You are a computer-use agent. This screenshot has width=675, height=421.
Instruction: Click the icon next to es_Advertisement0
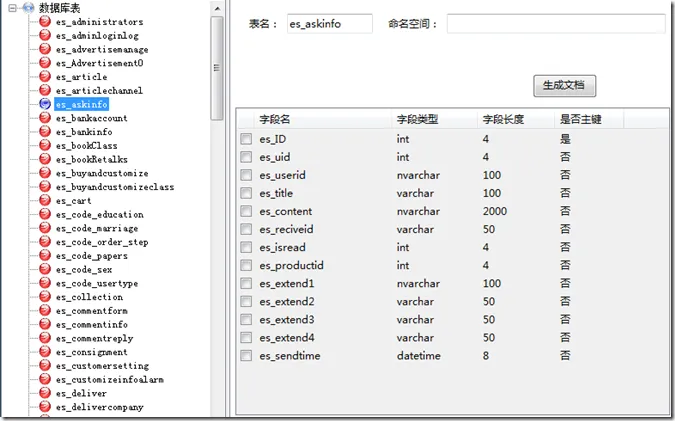pyautogui.click(x=45, y=62)
